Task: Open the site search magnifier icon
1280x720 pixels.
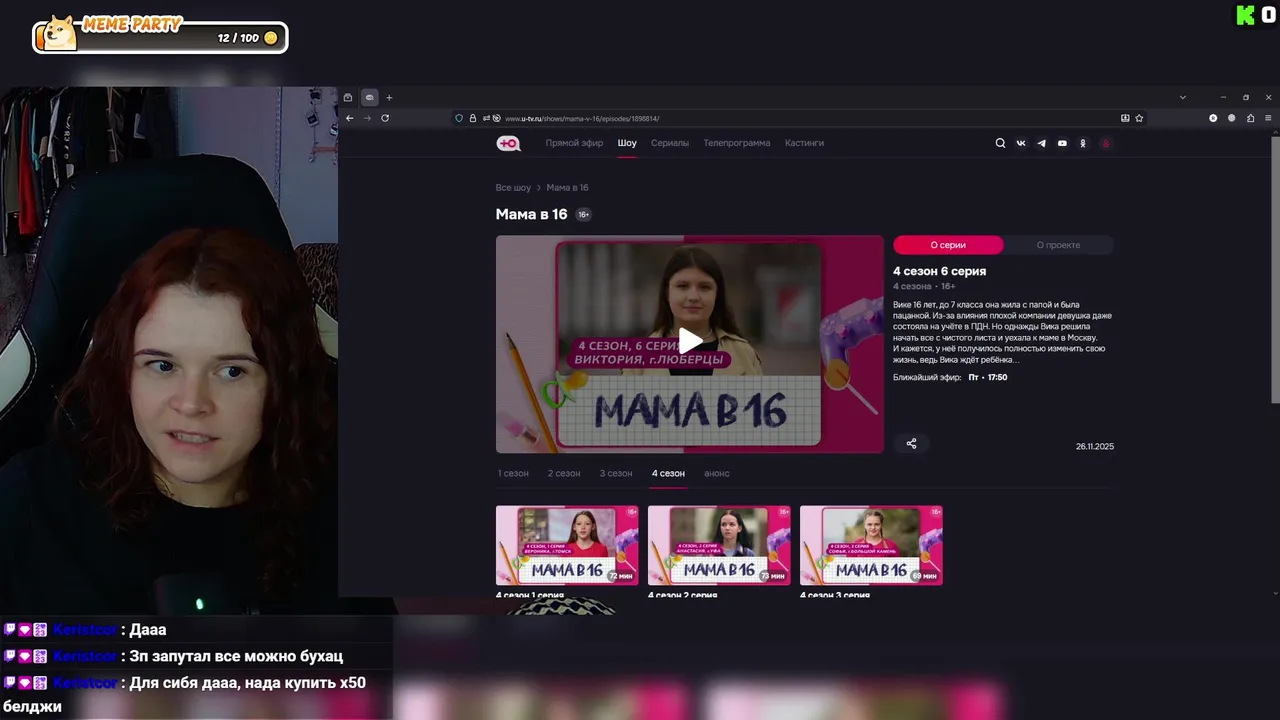Action: 1000,143
